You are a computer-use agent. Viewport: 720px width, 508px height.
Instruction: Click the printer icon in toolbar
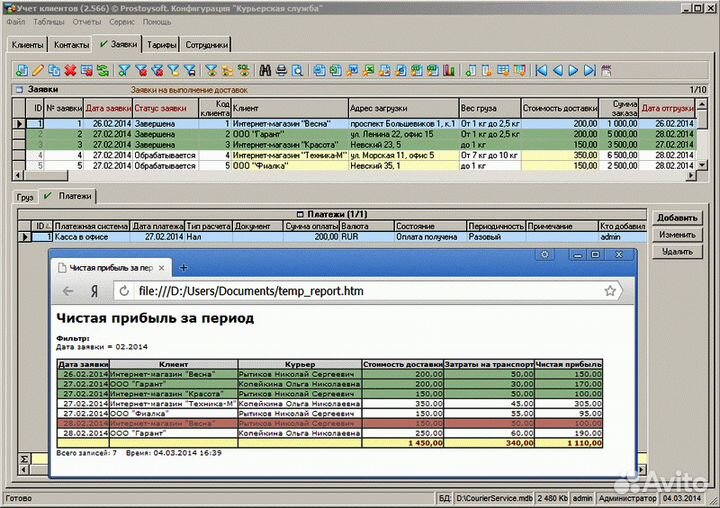pos(281,70)
